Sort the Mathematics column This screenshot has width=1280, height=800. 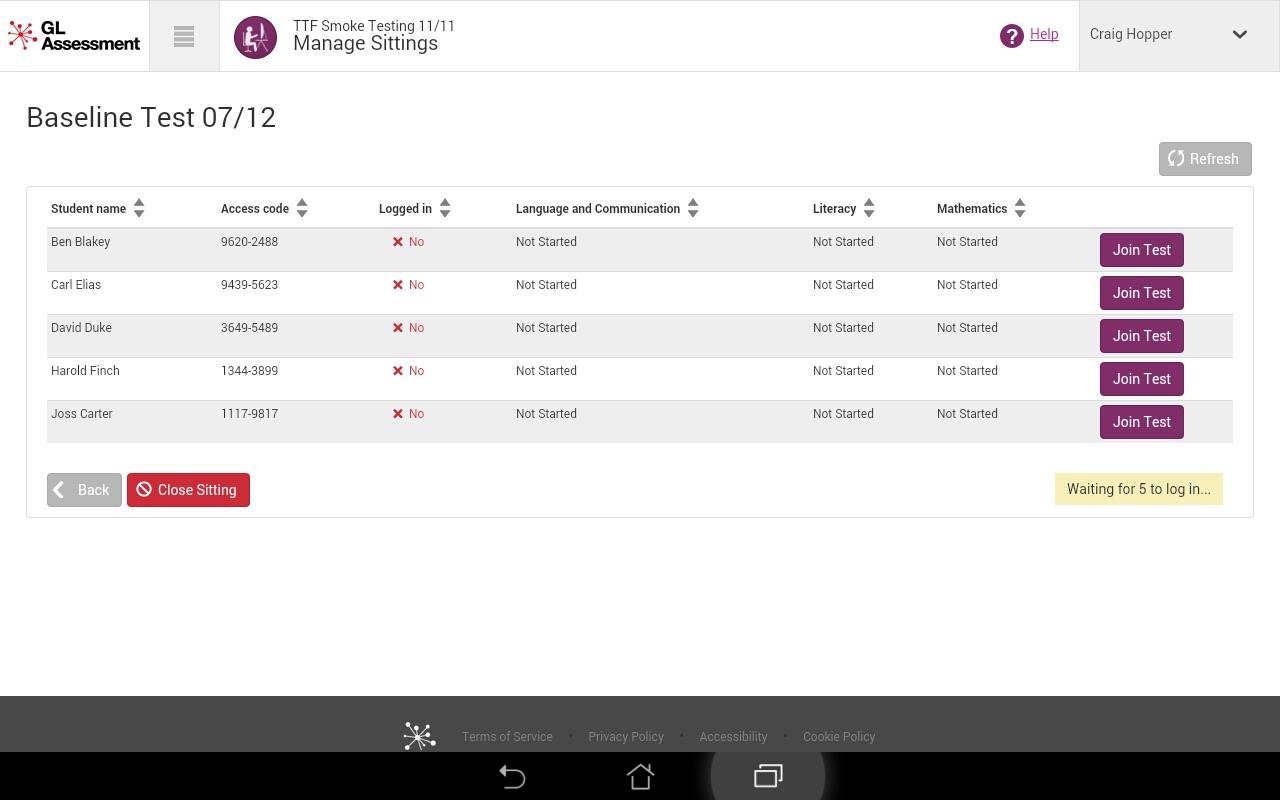click(1019, 208)
